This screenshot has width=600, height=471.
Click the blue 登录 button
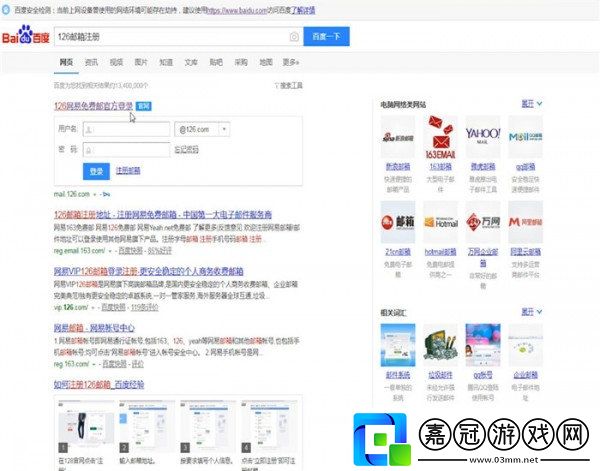pyautogui.click(x=96, y=171)
